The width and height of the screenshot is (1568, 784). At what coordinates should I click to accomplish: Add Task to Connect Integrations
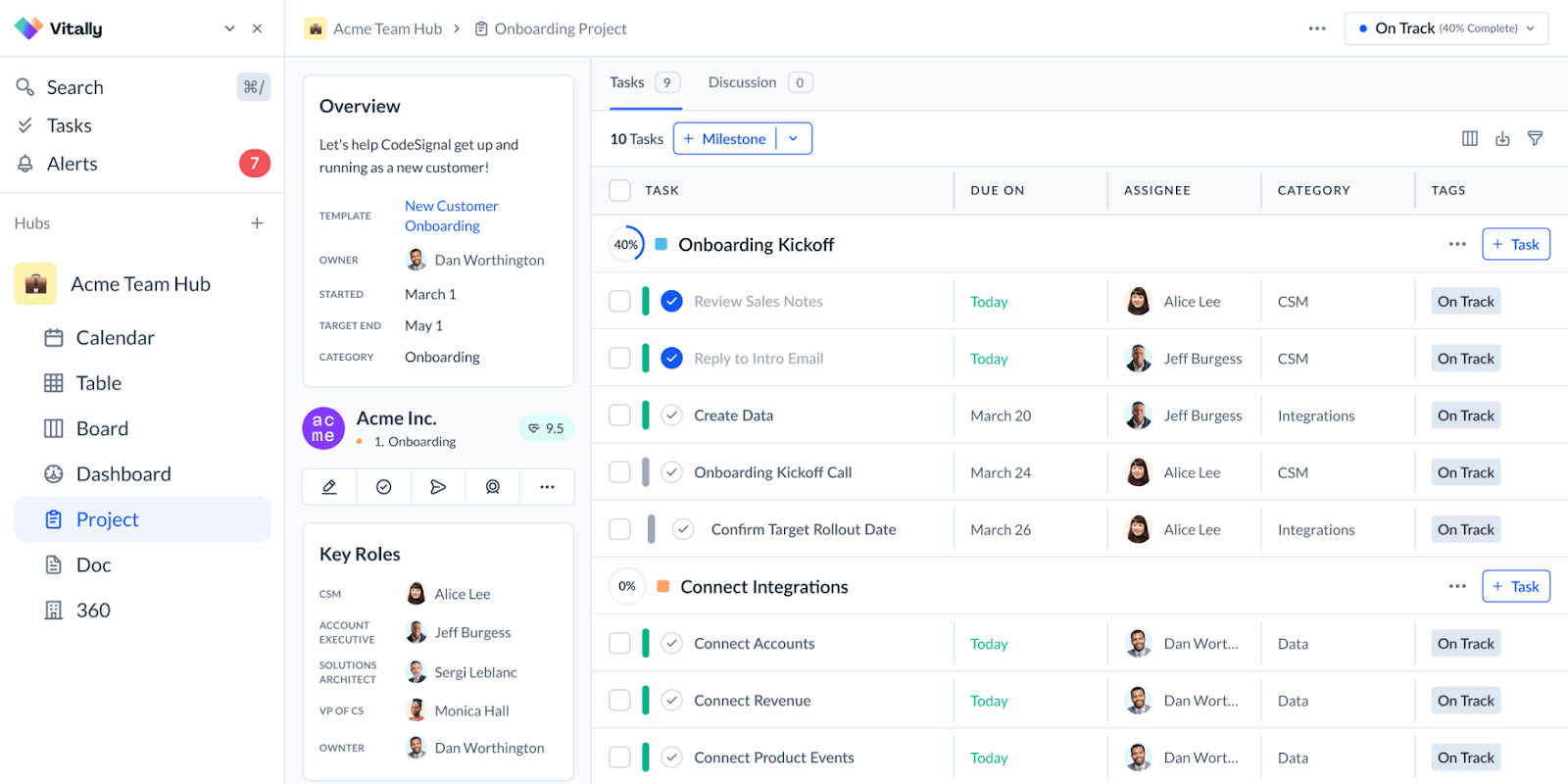(1516, 586)
